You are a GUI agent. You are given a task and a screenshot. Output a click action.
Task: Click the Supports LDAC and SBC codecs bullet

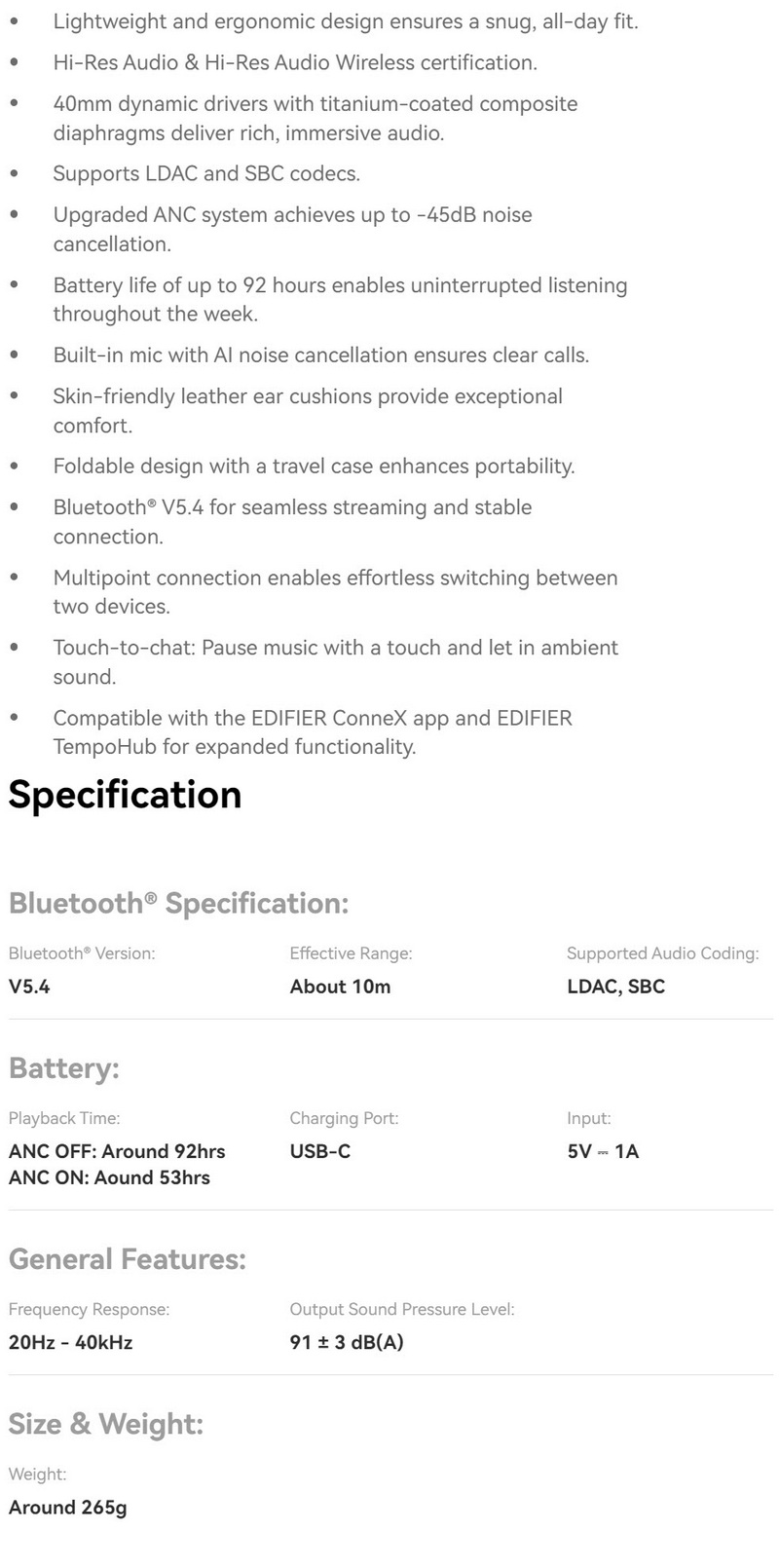[206, 174]
